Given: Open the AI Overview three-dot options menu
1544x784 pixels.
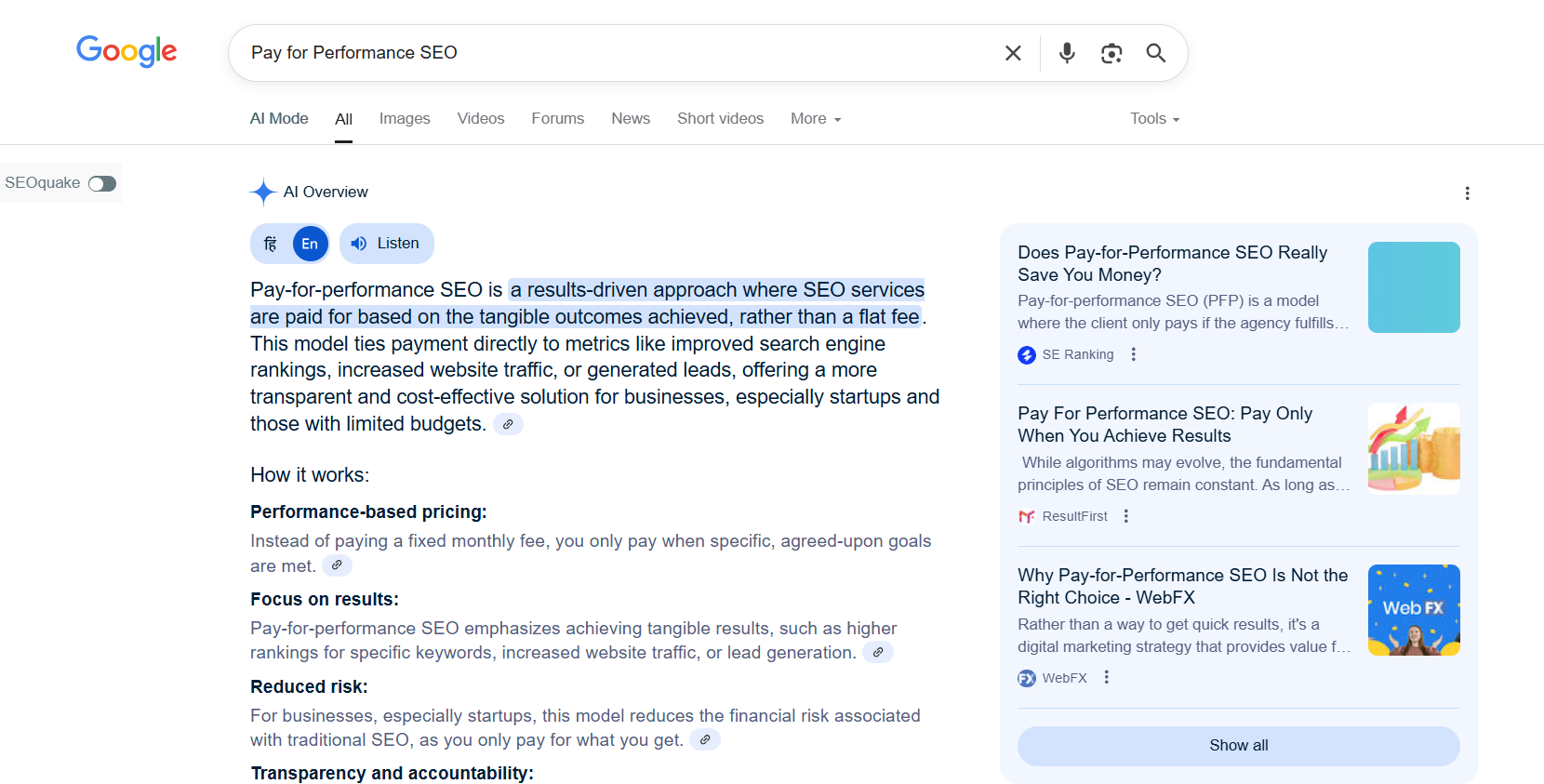Looking at the screenshot, I should (x=1467, y=193).
